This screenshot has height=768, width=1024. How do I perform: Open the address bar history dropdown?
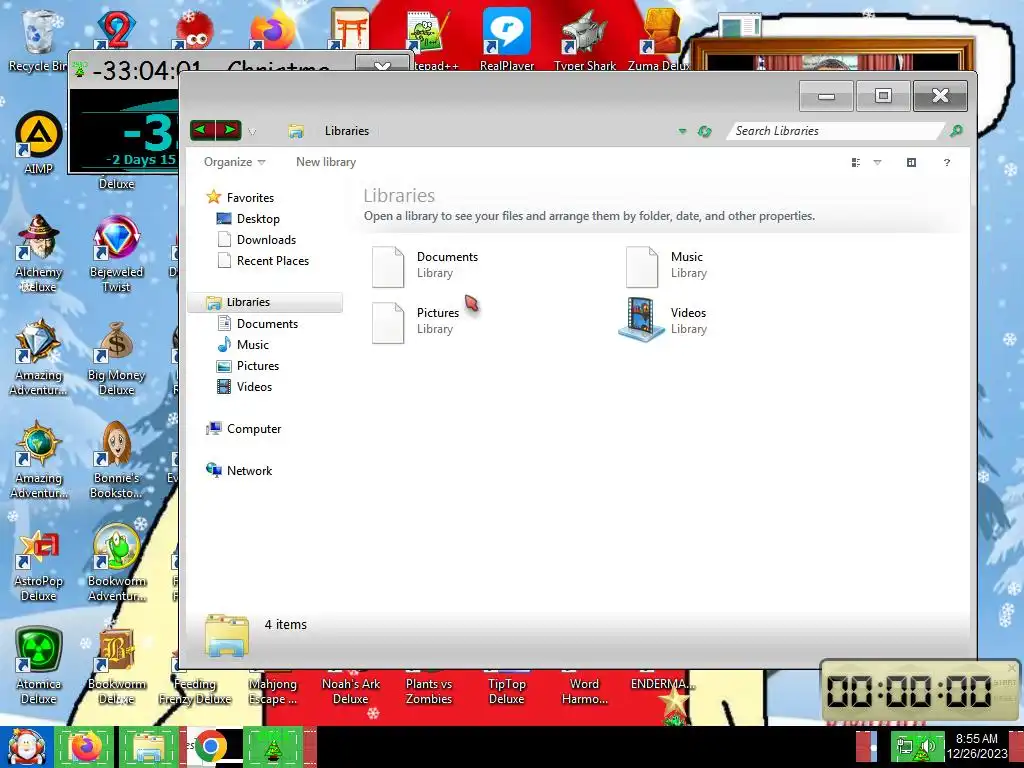pyautogui.click(x=682, y=131)
